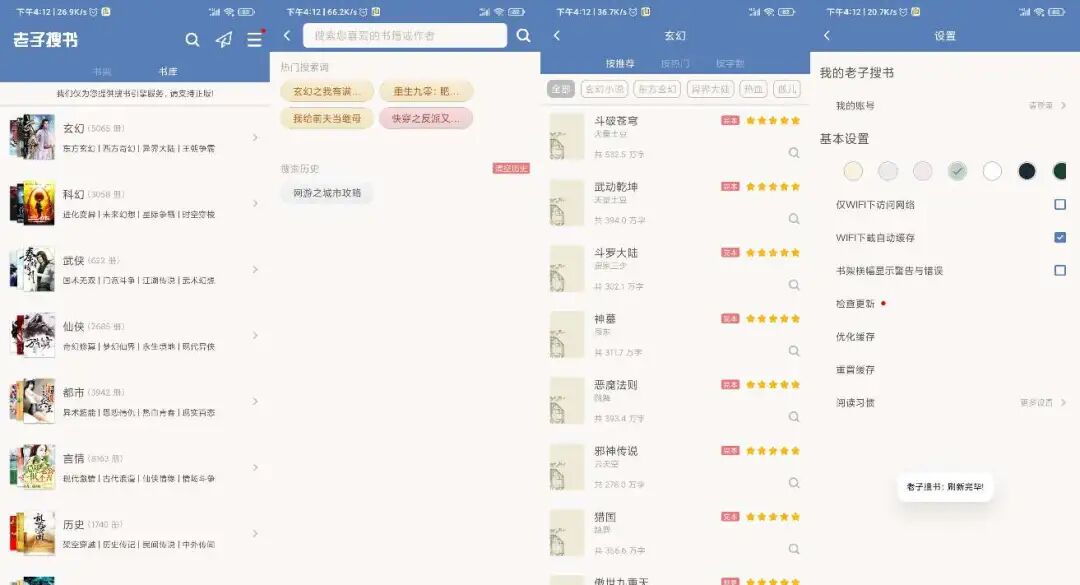Tap the red tag badge on 神墓
This screenshot has width=1080, height=585.
click(730, 318)
